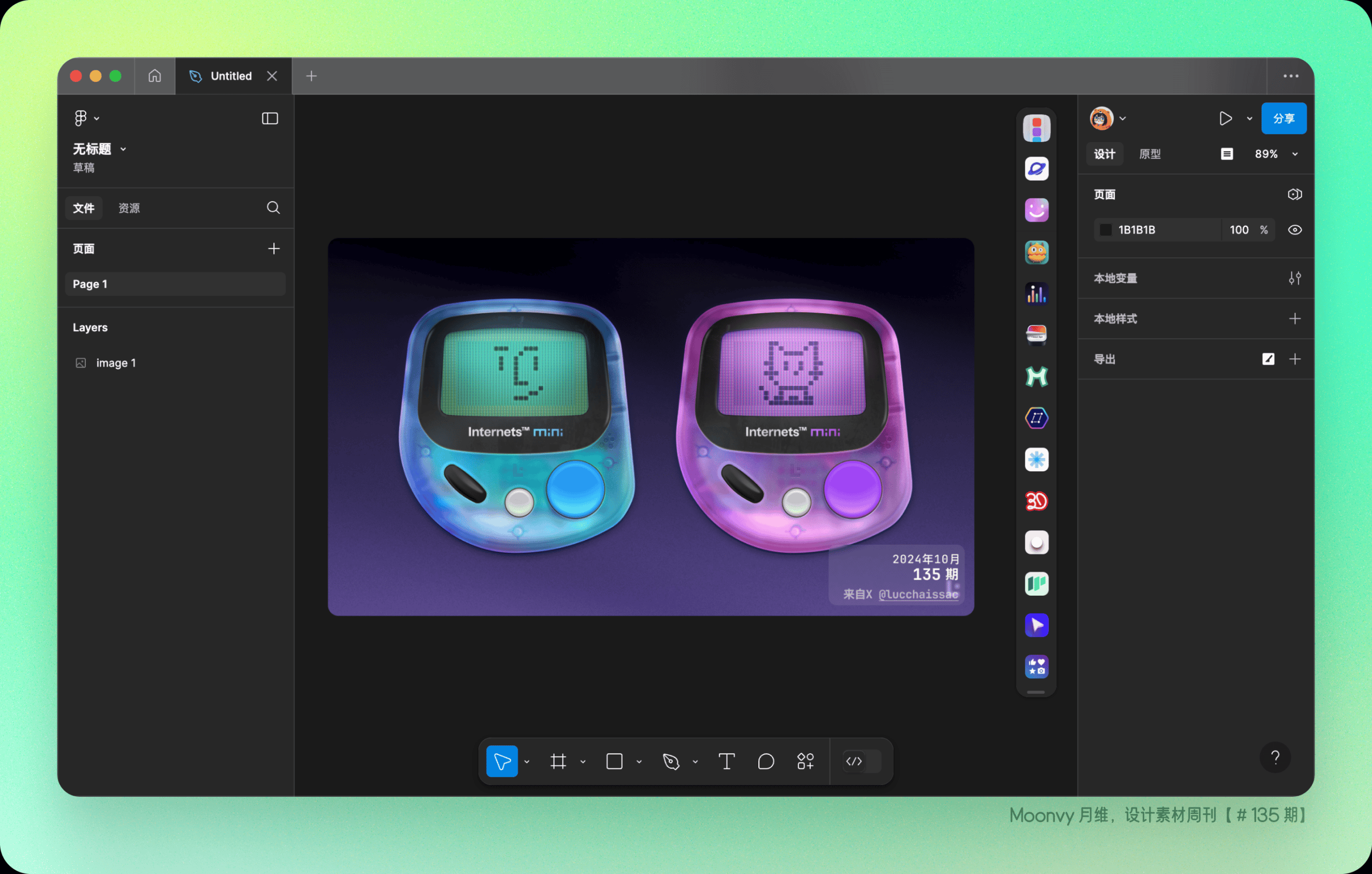Choose the Rectangle shape tool

pos(614,761)
